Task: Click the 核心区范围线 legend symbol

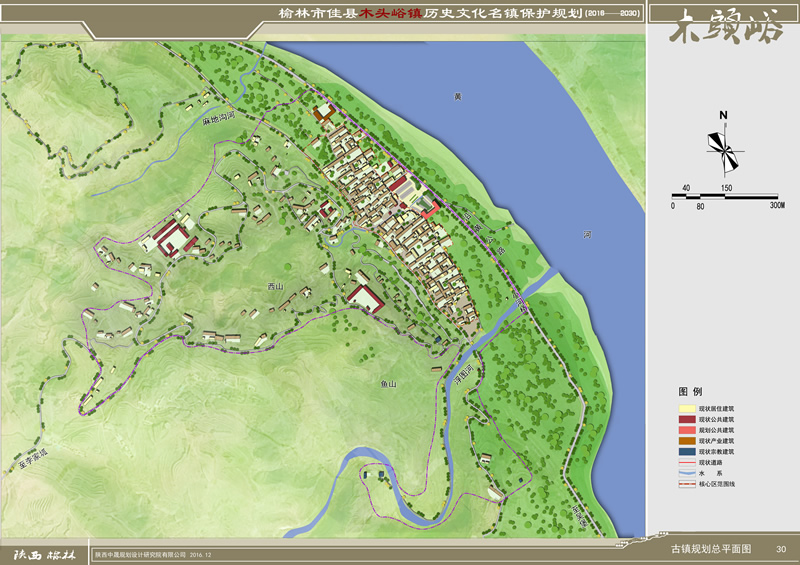Action: pos(687,483)
